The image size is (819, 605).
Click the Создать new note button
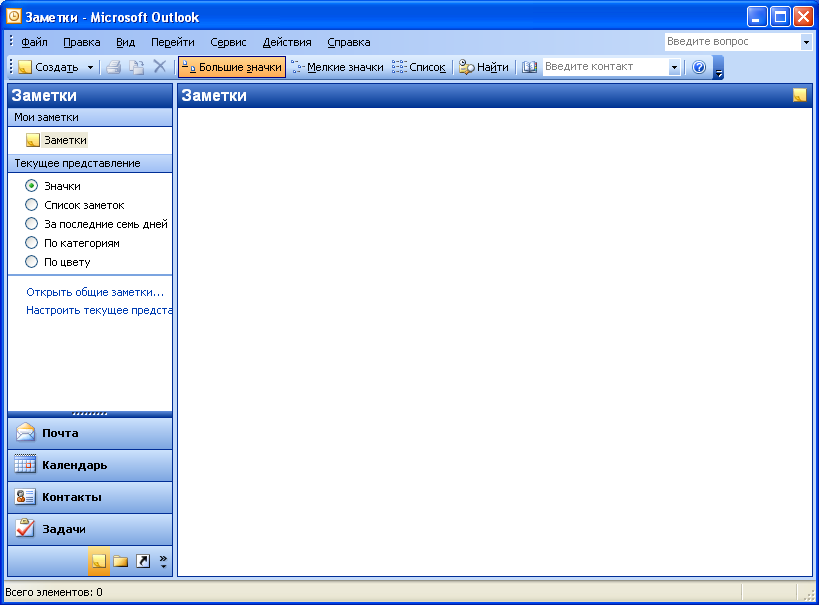tap(48, 67)
